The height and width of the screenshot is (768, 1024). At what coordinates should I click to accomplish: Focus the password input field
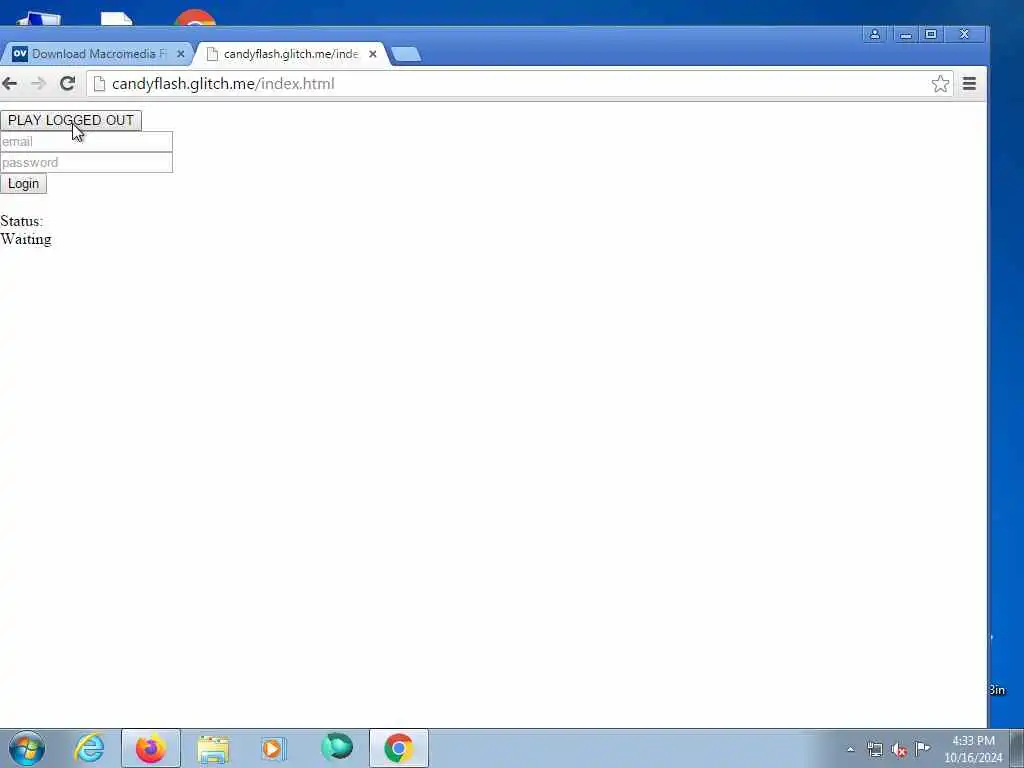86,163
